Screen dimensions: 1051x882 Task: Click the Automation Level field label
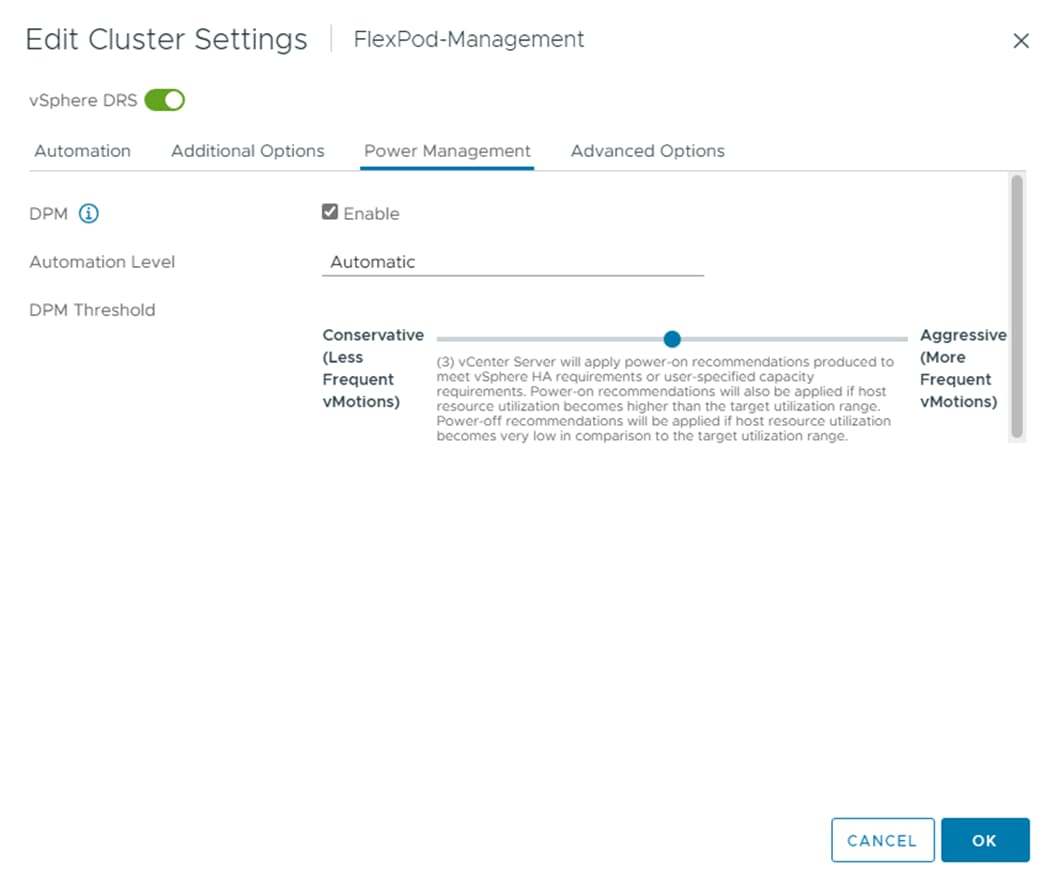pyautogui.click(x=102, y=262)
